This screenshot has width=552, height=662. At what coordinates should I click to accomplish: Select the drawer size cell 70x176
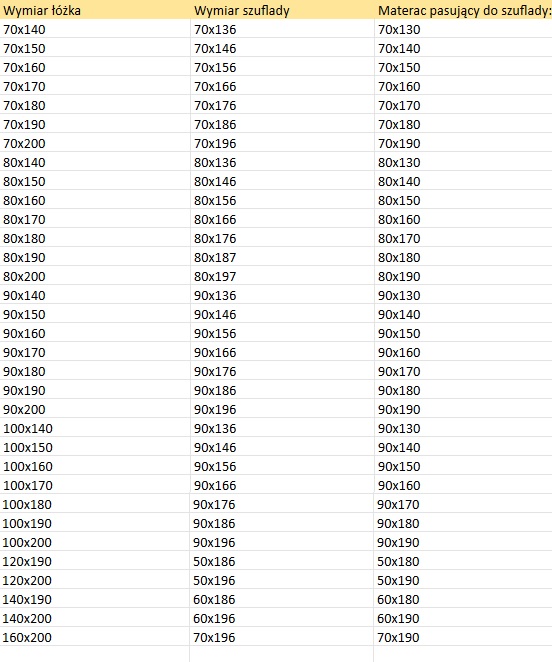pyautogui.click(x=282, y=105)
